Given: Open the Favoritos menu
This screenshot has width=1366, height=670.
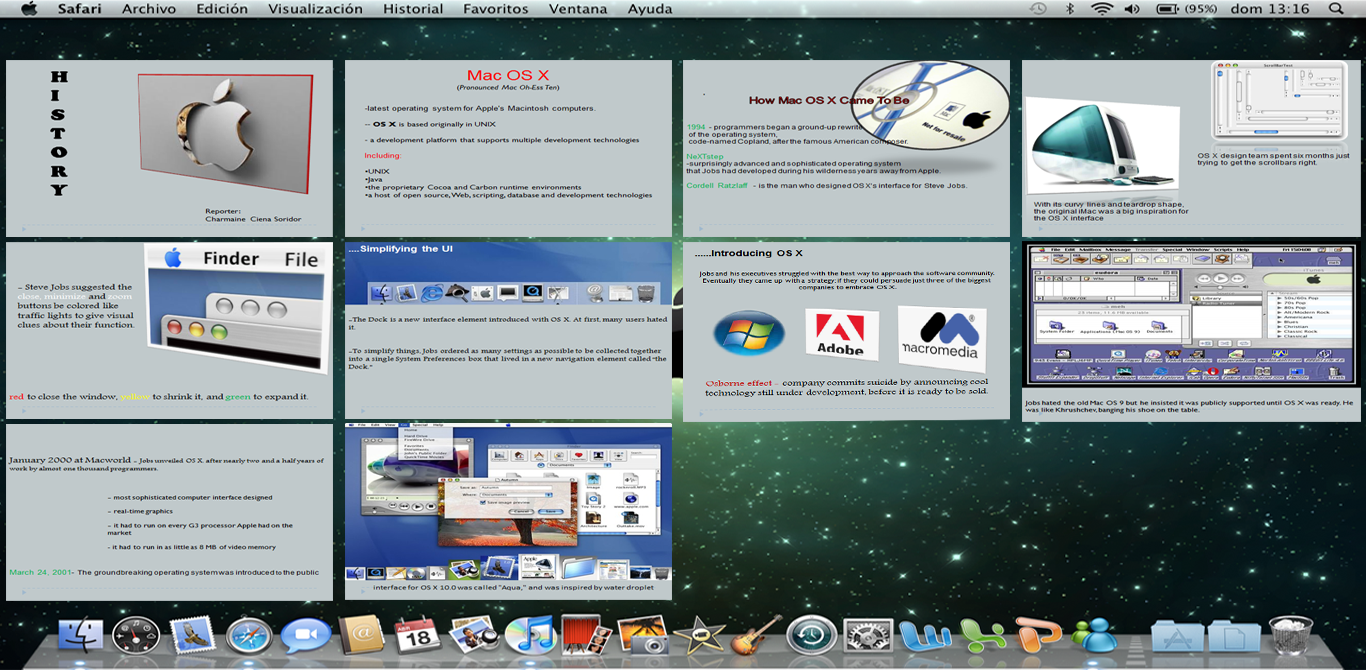Looking at the screenshot, I should [495, 9].
